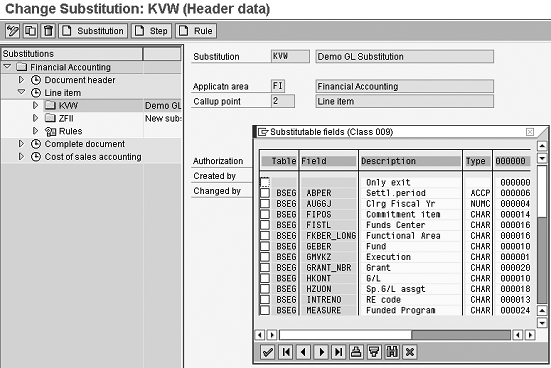
Task: Collapse the Financial Accounting tree node
Action: 7,66
